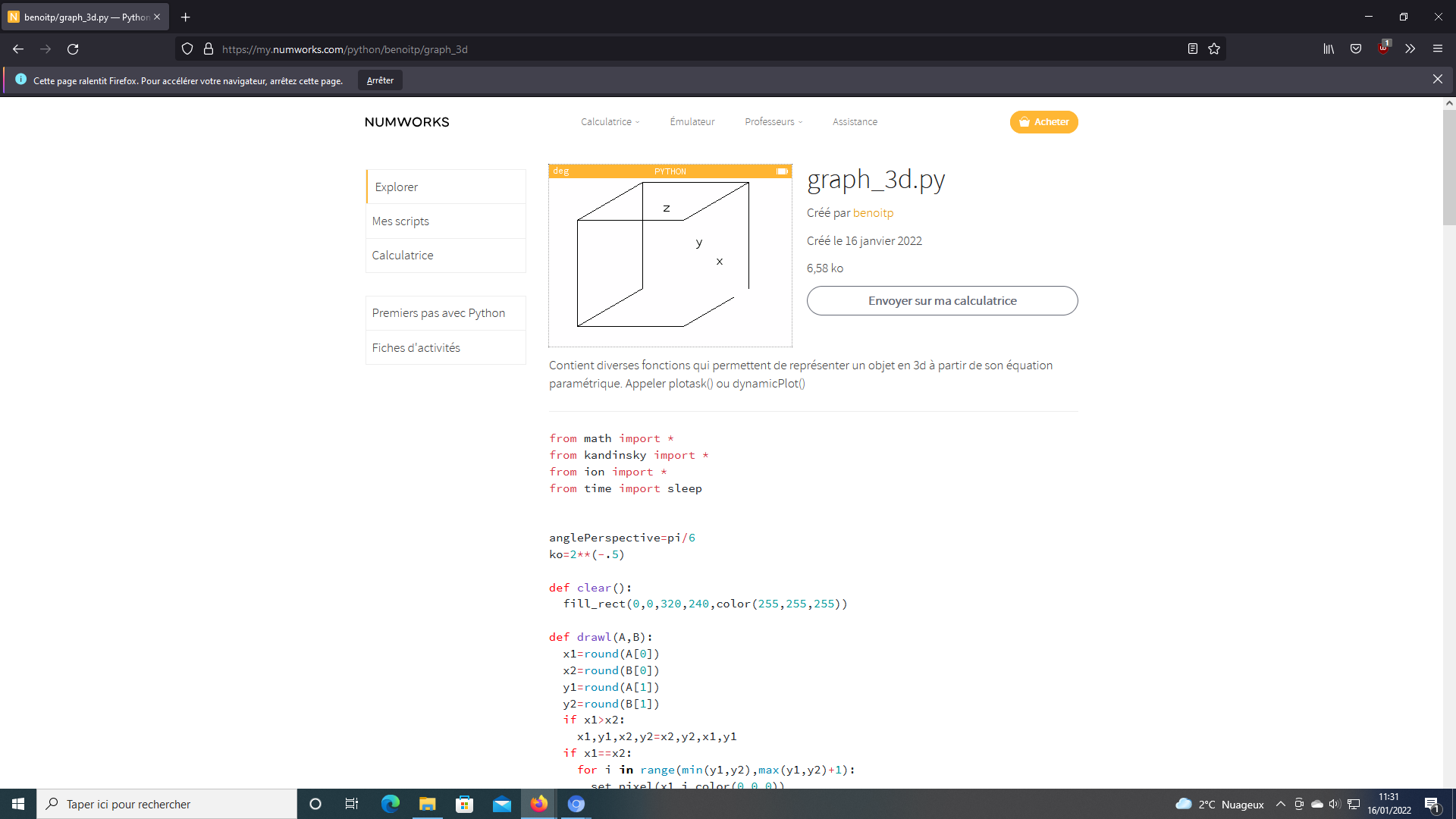The height and width of the screenshot is (819, 1456).
Task: Open the Firefox library icon
Action: [x=1329, y=49]
